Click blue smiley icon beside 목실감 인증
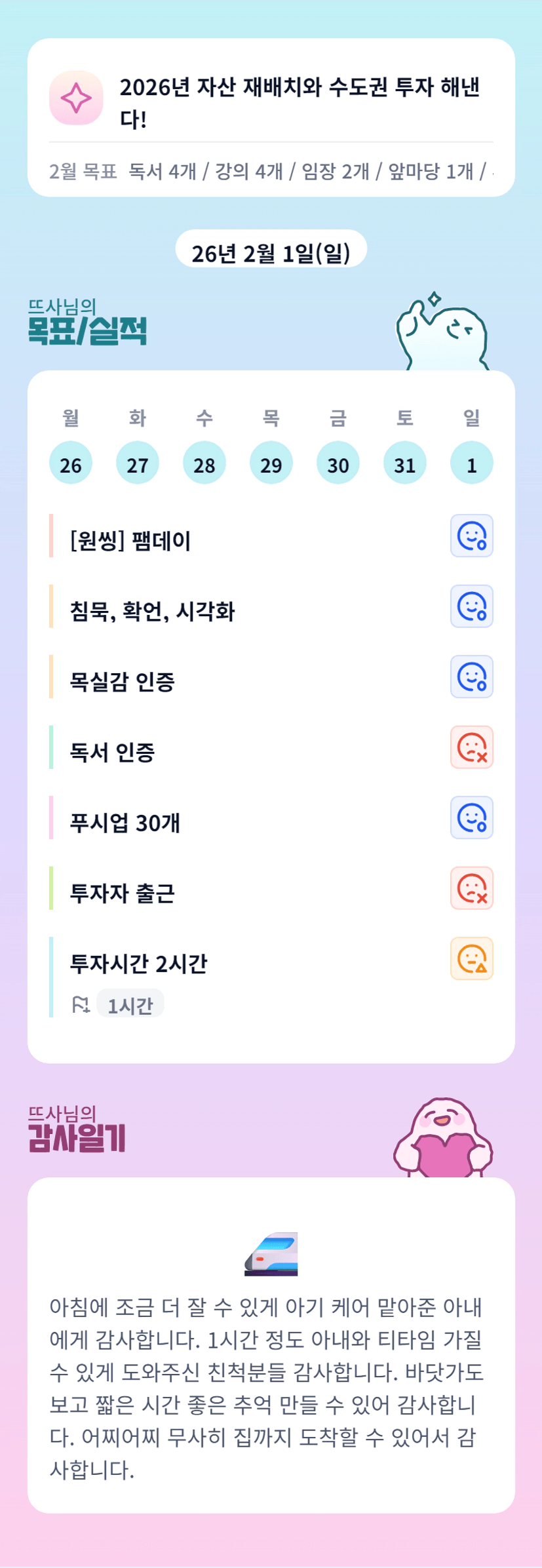542x1568 pixels. (x=471, y=676)
